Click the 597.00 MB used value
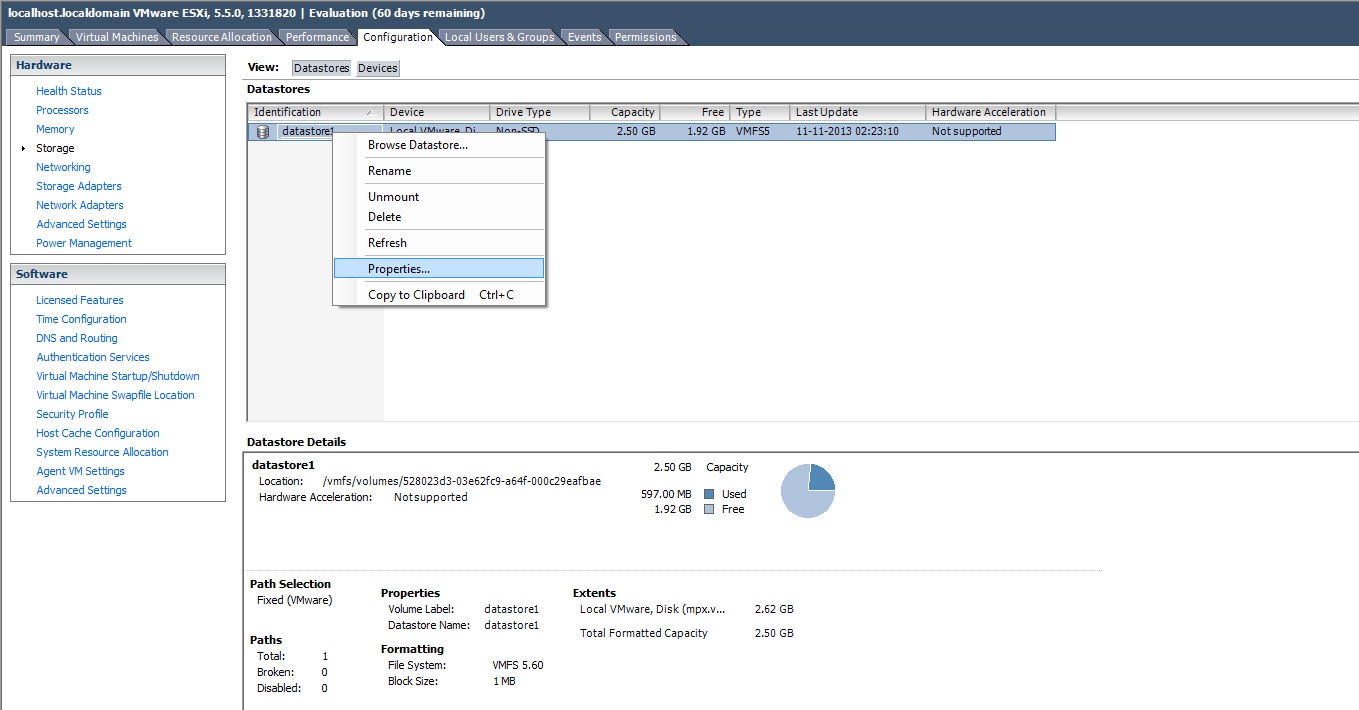 pos(666,494)
